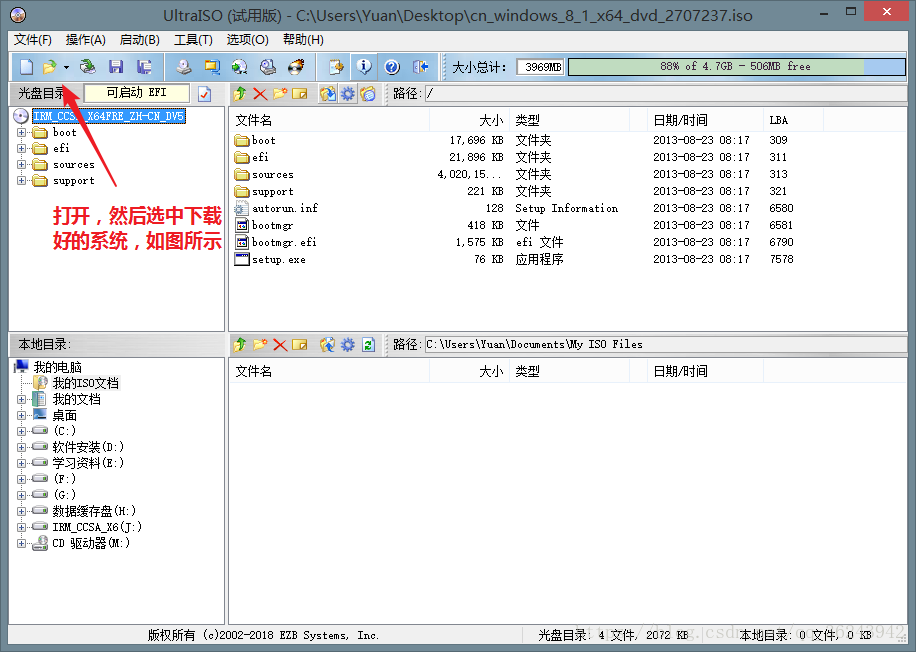The image size is (916, 652).
Task: Click green Refresh icon in local pane toolbar
Action: pyautogui.click(x=368, y=345)
